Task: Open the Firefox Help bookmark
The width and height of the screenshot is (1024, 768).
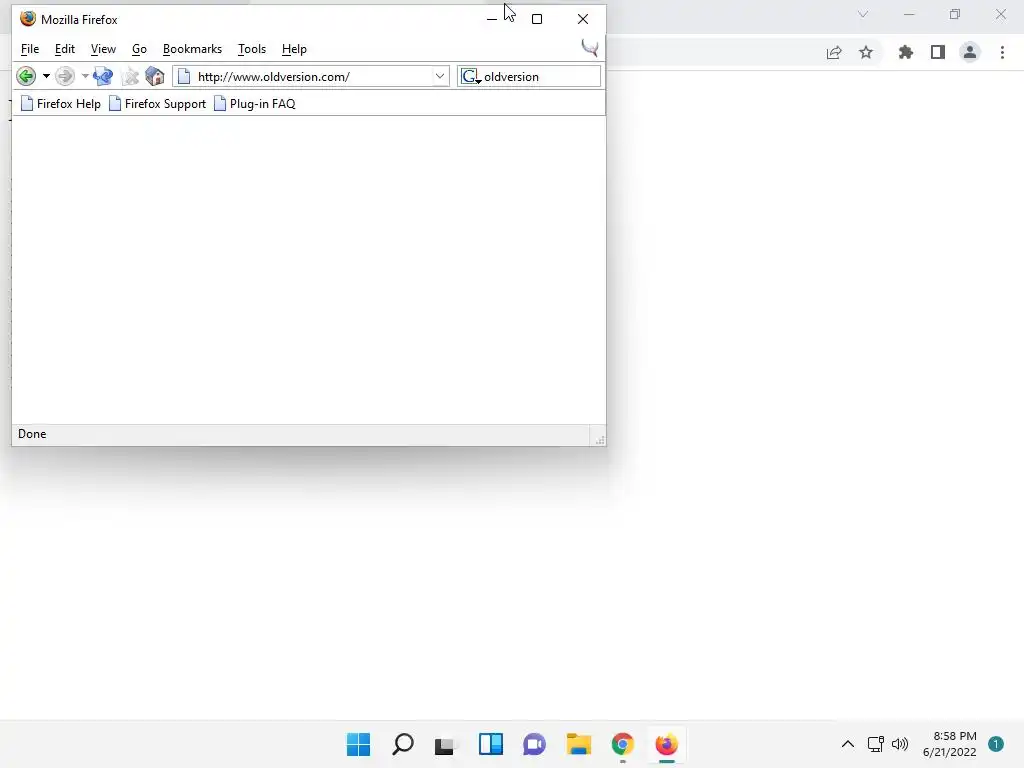Action: point(61,104)
